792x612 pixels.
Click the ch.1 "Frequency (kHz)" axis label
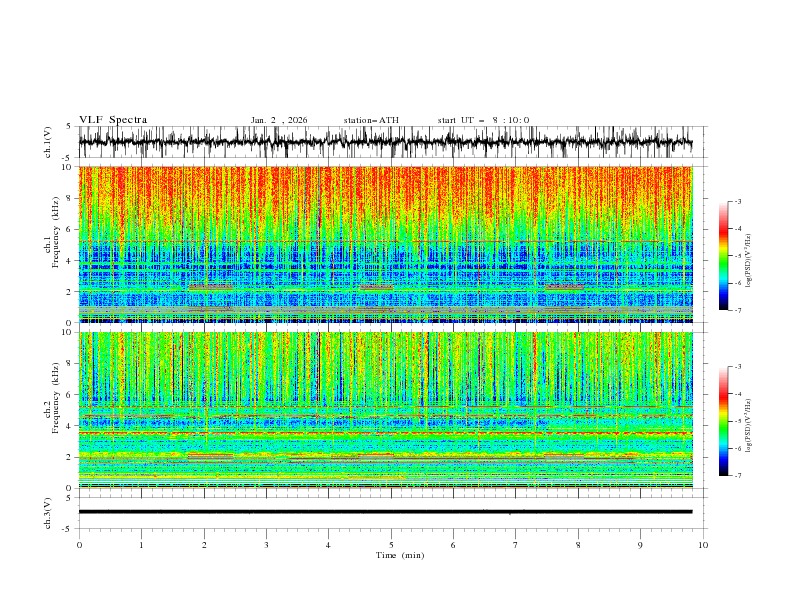point(56,230)
